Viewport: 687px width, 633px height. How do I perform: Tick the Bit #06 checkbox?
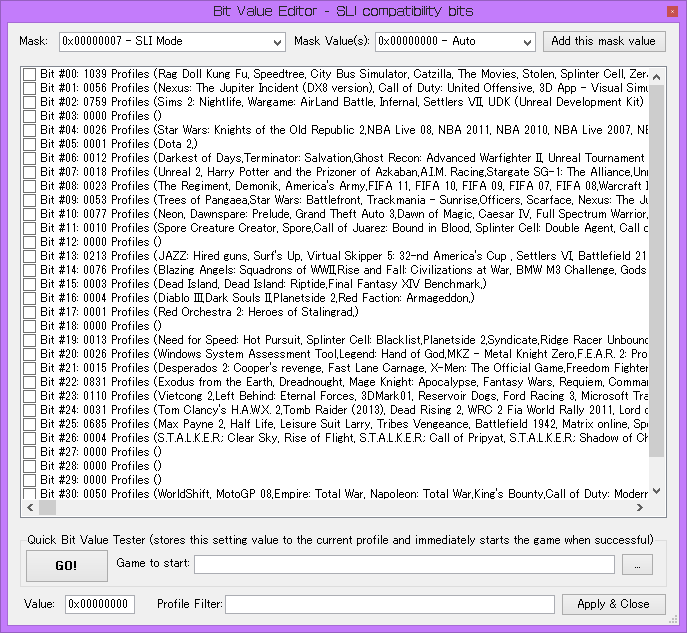click(x=29, y=158)
